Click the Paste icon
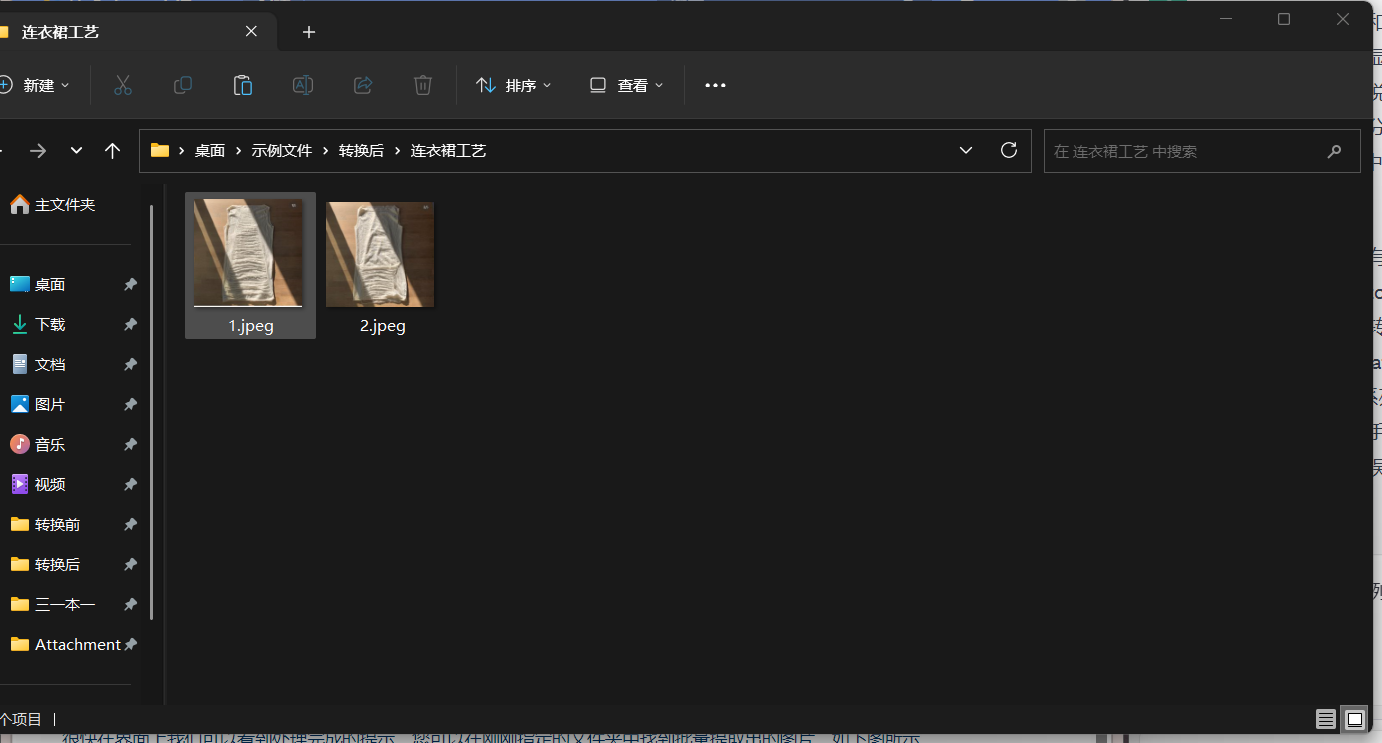 (x=242, y=85)
